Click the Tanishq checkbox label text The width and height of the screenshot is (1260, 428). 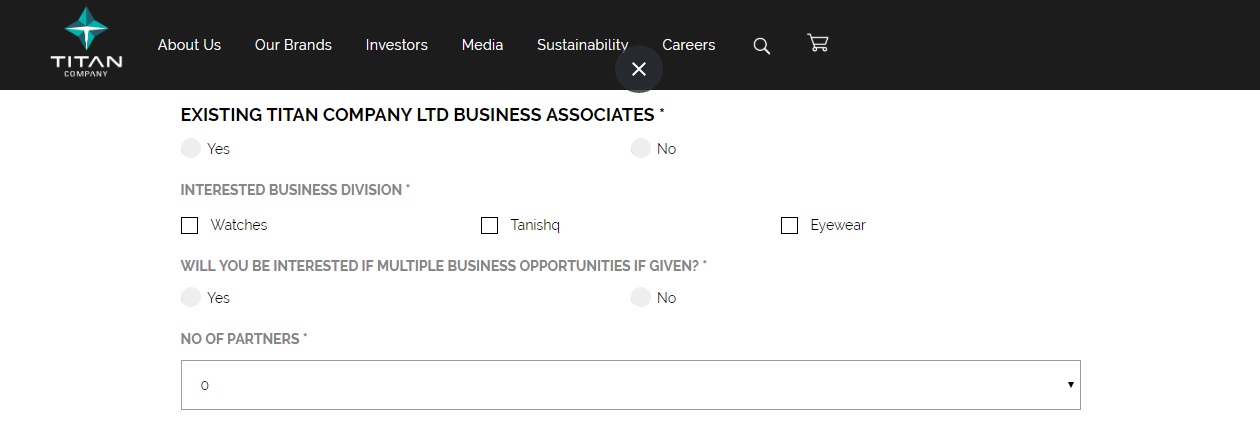coord(535,225)
